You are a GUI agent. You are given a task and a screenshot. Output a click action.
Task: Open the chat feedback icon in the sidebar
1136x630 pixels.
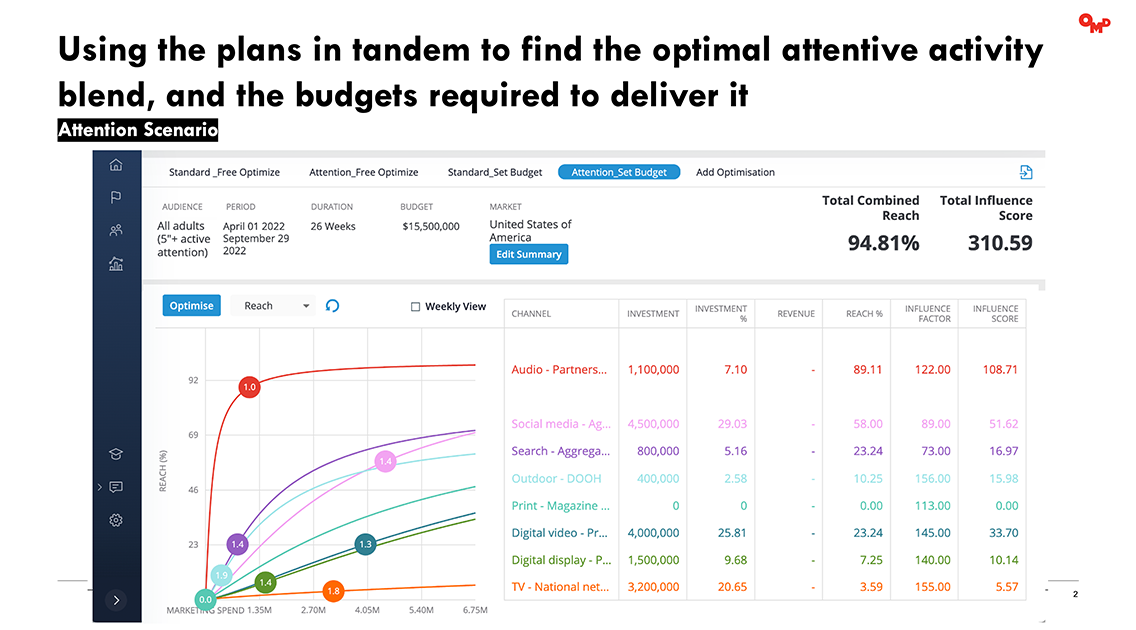coord(117,487)
